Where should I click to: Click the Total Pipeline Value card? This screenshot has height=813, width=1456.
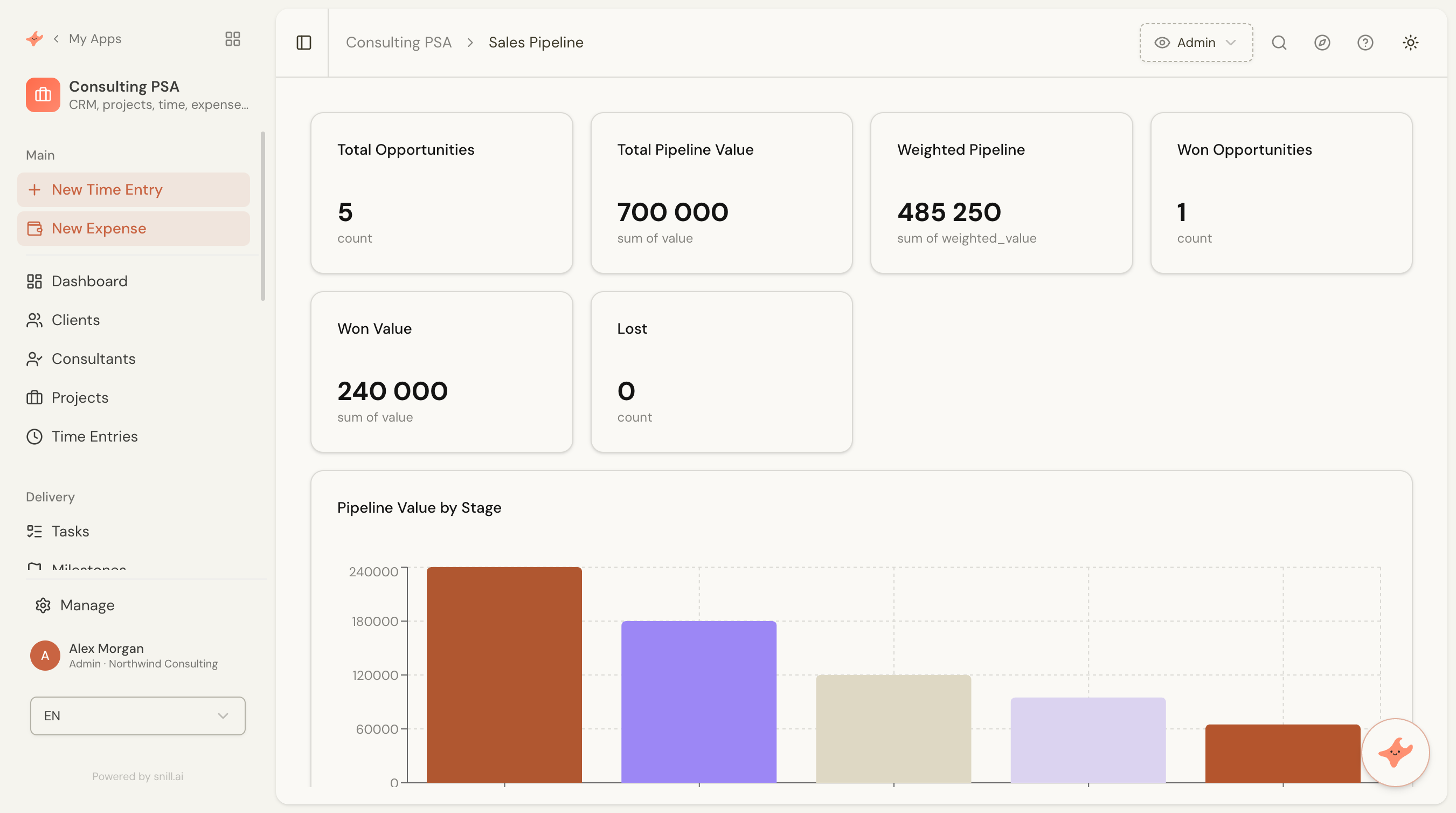722,193
